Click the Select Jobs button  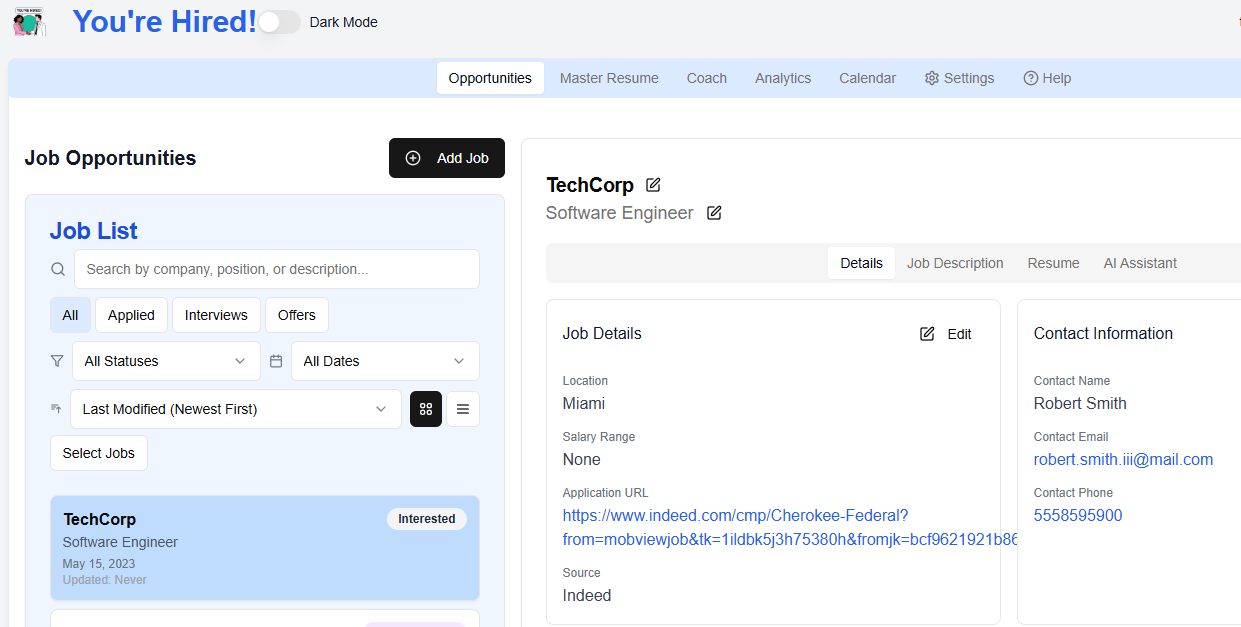tap(99, 453)
